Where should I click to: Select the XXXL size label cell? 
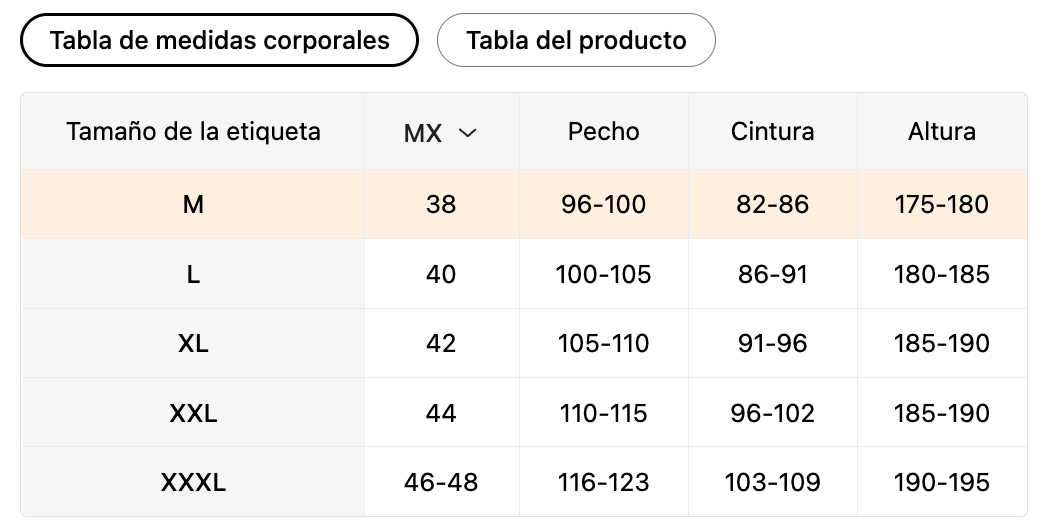pos(193,482)
